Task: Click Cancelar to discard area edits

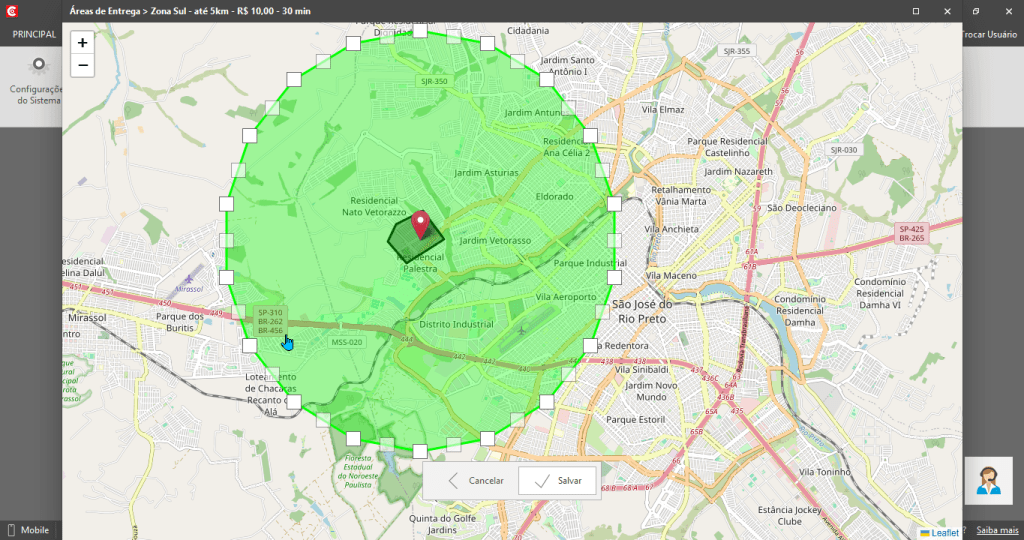Action: tap(475, 481)
